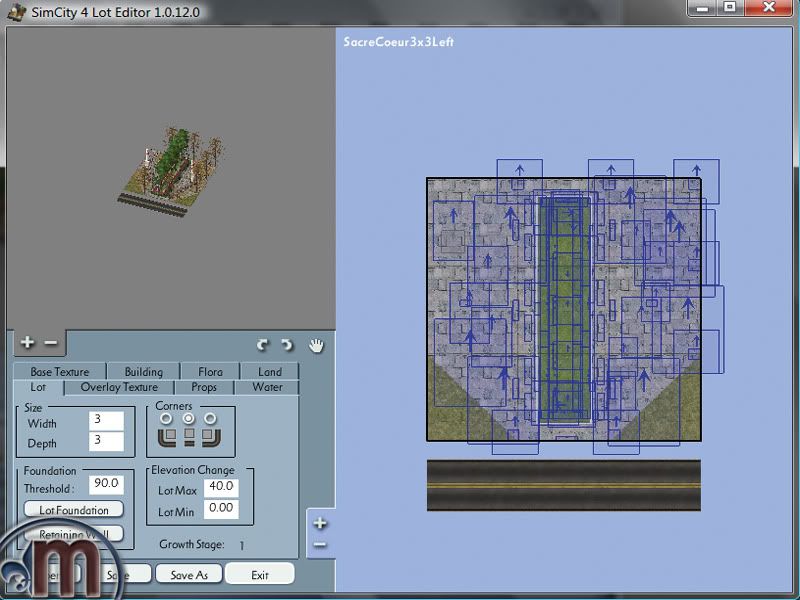Image resolution: width=800 pixels, height=600 pixels.
Task: Click the Lot Foundation button
Action: pyautogui.click(x=74, y=510)
